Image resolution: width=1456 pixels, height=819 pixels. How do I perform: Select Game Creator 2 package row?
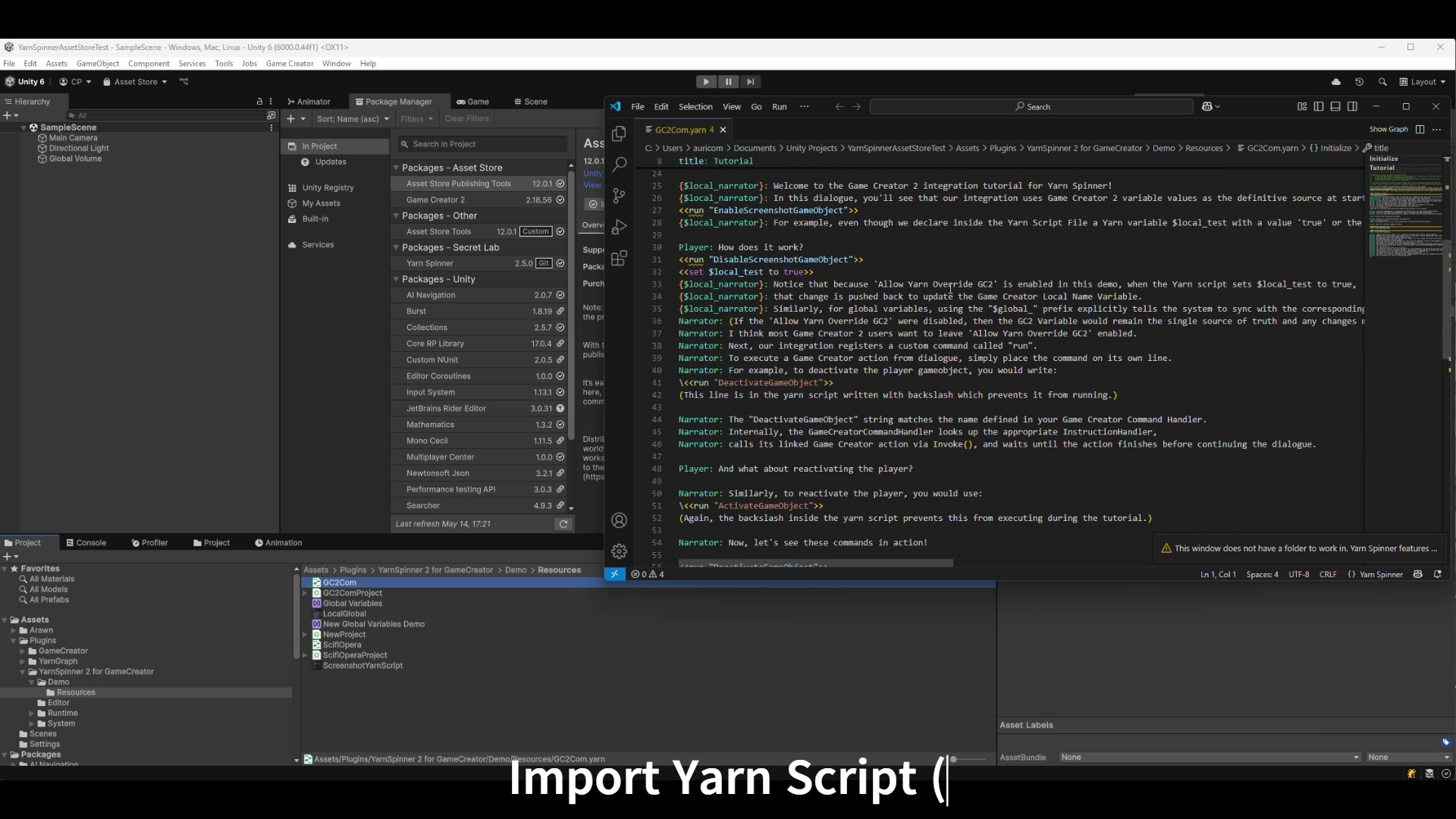[x=479, y=200]
